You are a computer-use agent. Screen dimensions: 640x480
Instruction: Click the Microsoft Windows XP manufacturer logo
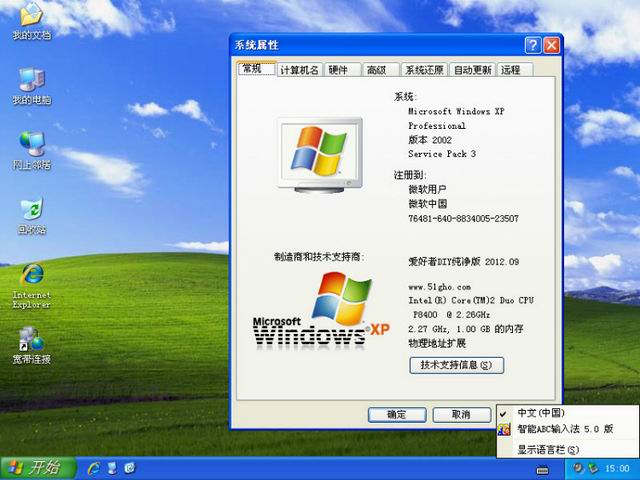click(321, 311)
